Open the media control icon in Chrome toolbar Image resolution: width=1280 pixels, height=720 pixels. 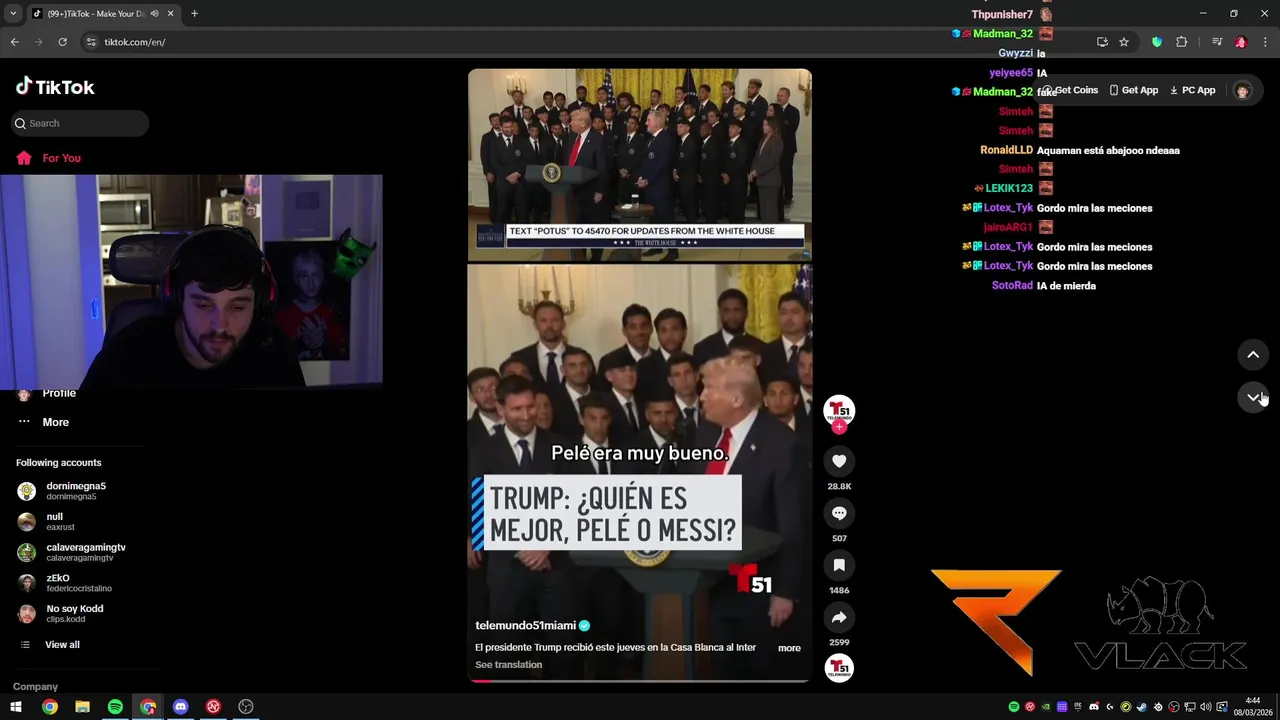[x=1217, y=42]
